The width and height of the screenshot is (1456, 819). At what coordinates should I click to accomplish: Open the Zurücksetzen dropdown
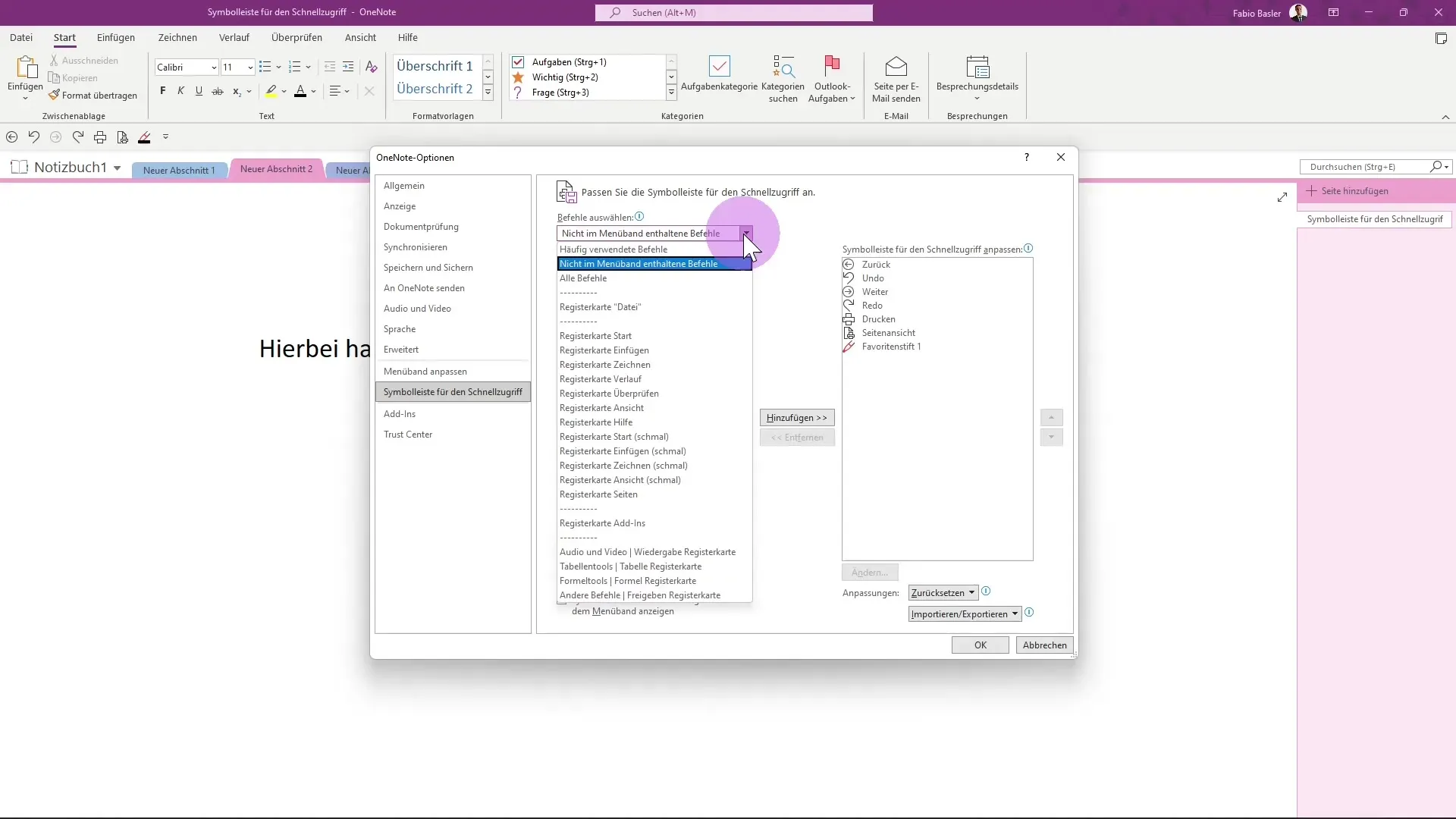click(943, 593)
